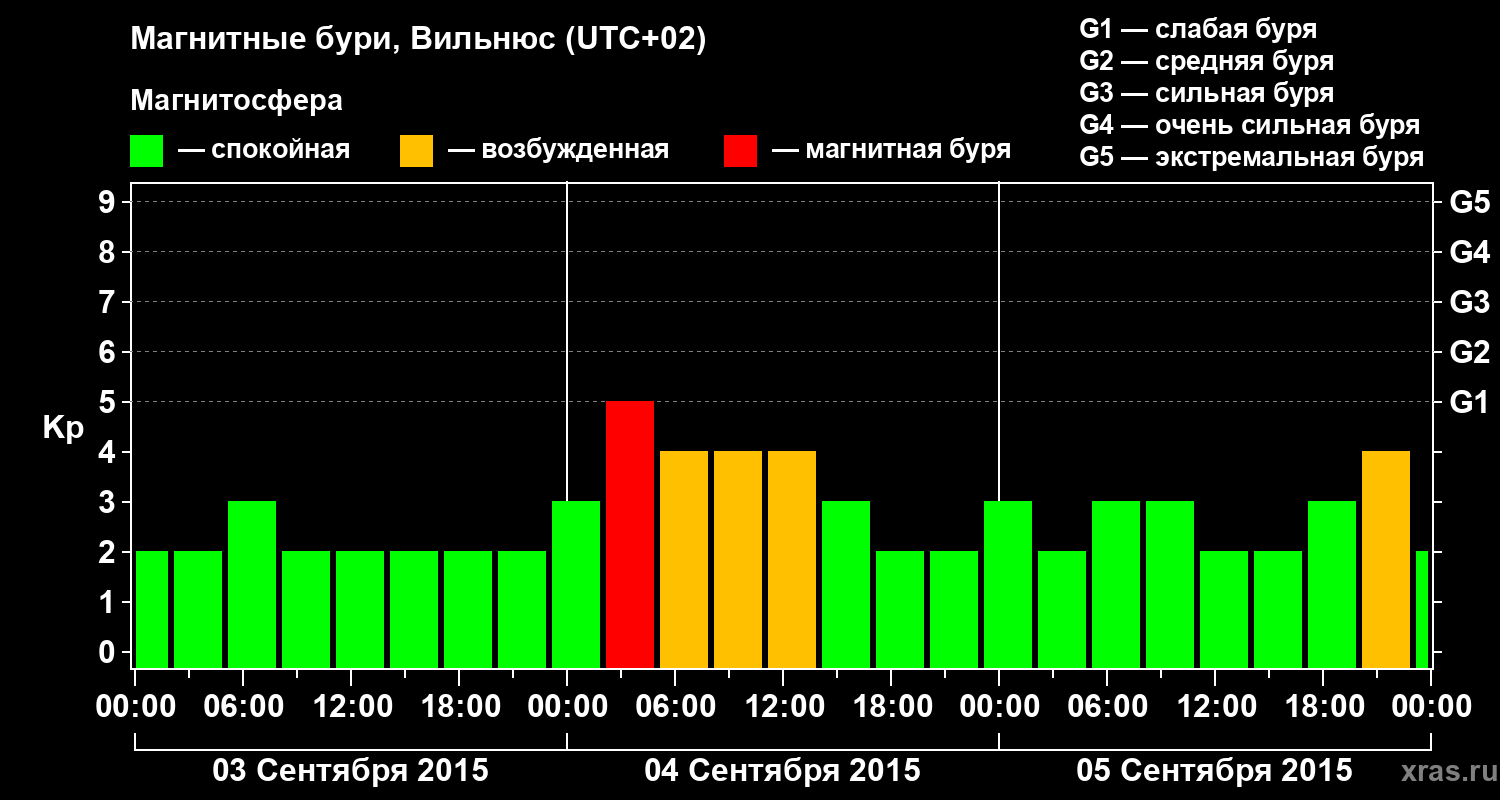
Task: Select the 15:00–18:00 green bar on 04 Сентября
Action: [846, 584]
